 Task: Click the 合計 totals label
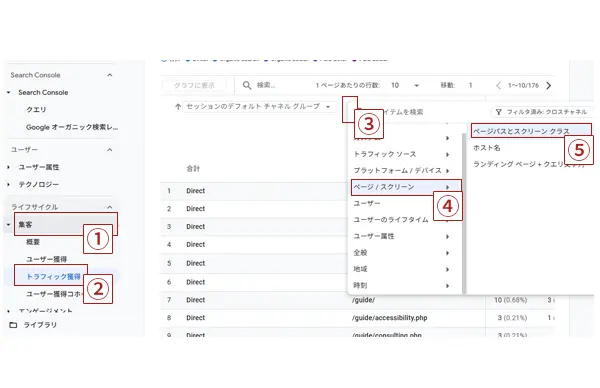(x=193, y=168)
